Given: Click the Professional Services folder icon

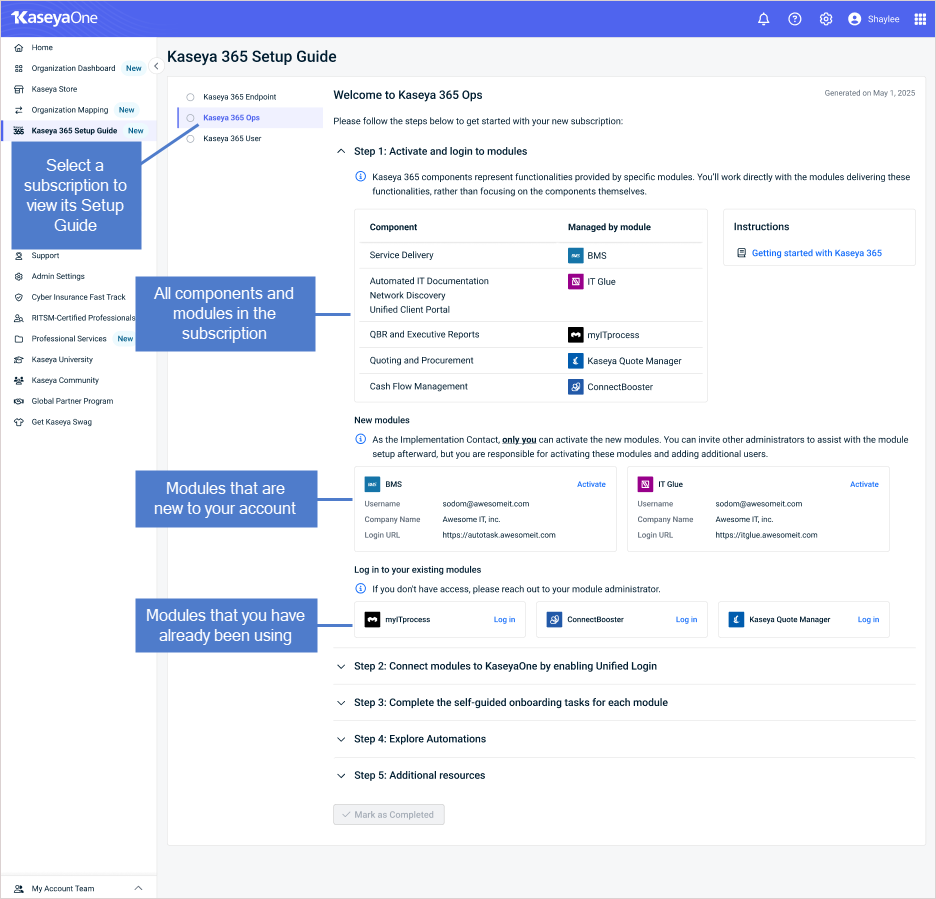Looking at the screenshot, I should 19,339.
